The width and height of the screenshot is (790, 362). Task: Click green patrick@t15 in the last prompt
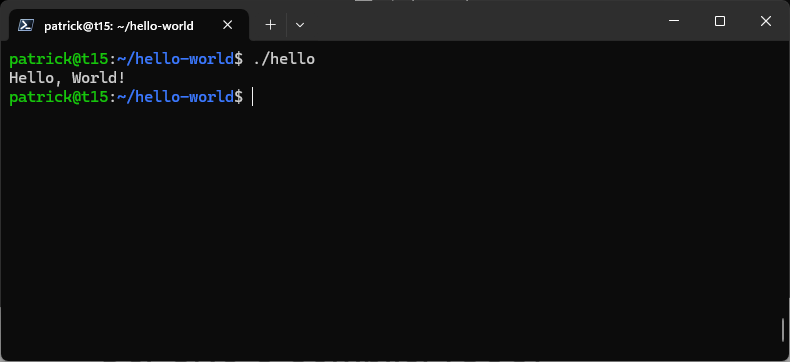coord(58,97)
